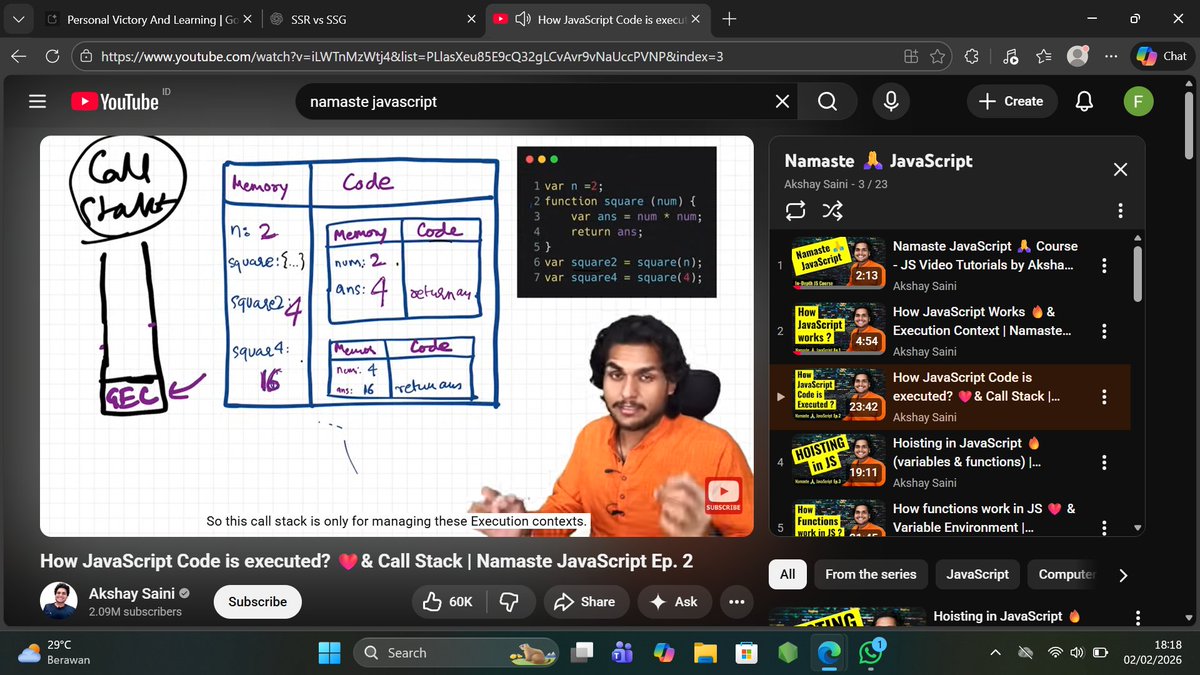Show more filter chips with arrow
Screen dimensions: 1200x675
click(1123, 575)
